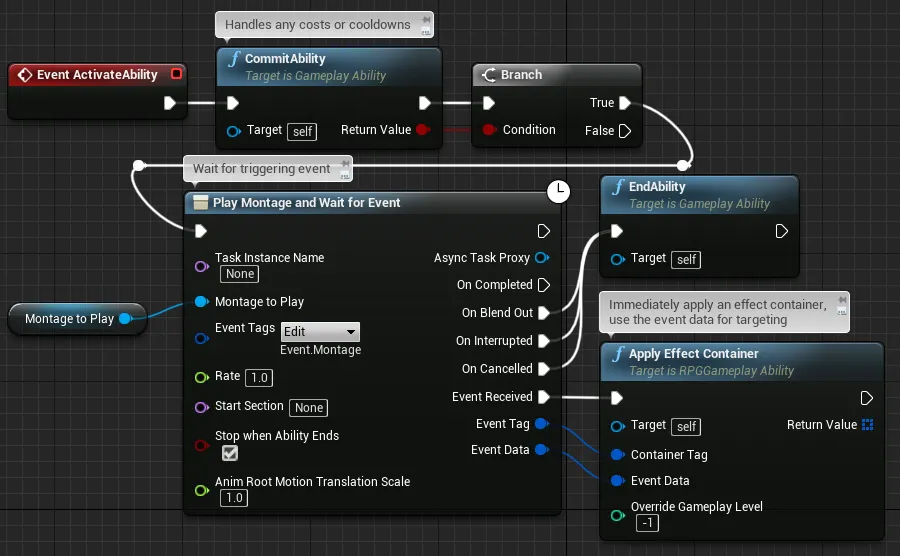Click the Return Value array pin on Apply Effect Container
Viewport: 900px width, 556px height.
867,425
